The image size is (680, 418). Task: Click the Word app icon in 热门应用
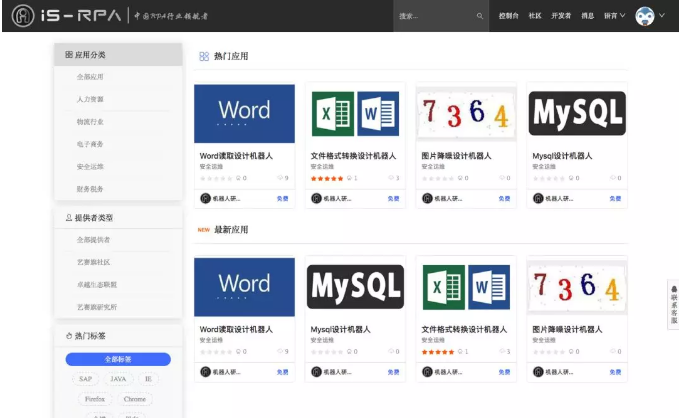coord(244,113)
